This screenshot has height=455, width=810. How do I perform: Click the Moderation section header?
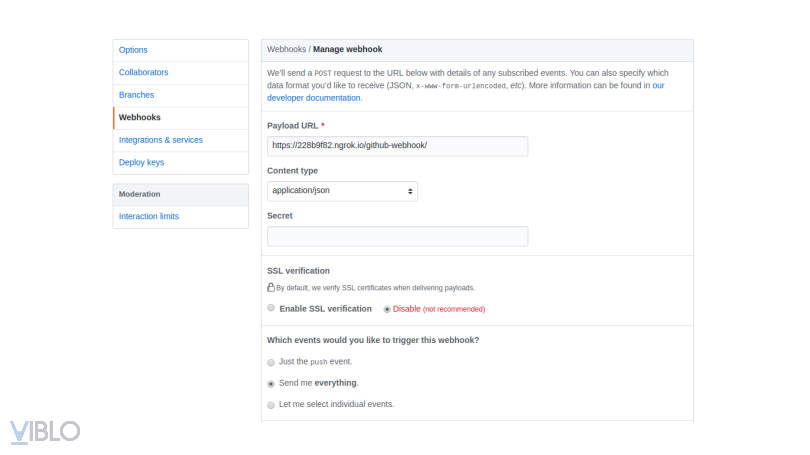(140, 194)
